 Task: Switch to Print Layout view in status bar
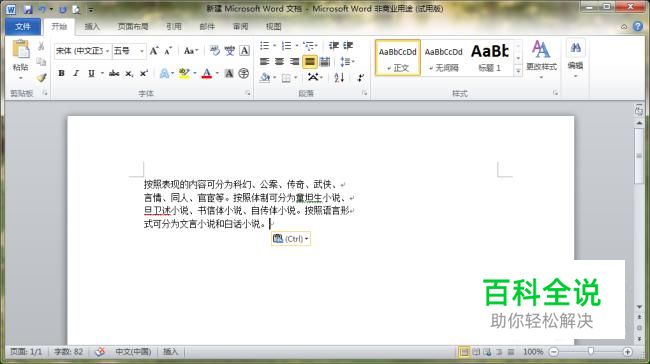tap(464, 352)
